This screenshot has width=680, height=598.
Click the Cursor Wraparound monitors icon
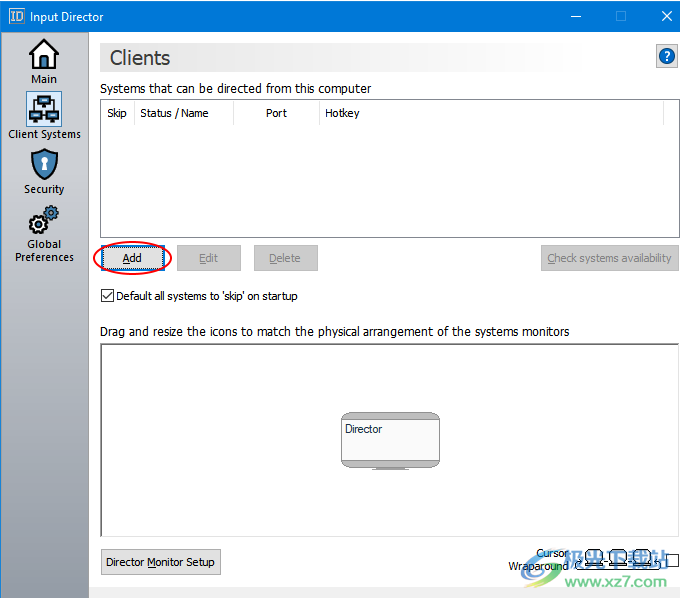(619, 559)
